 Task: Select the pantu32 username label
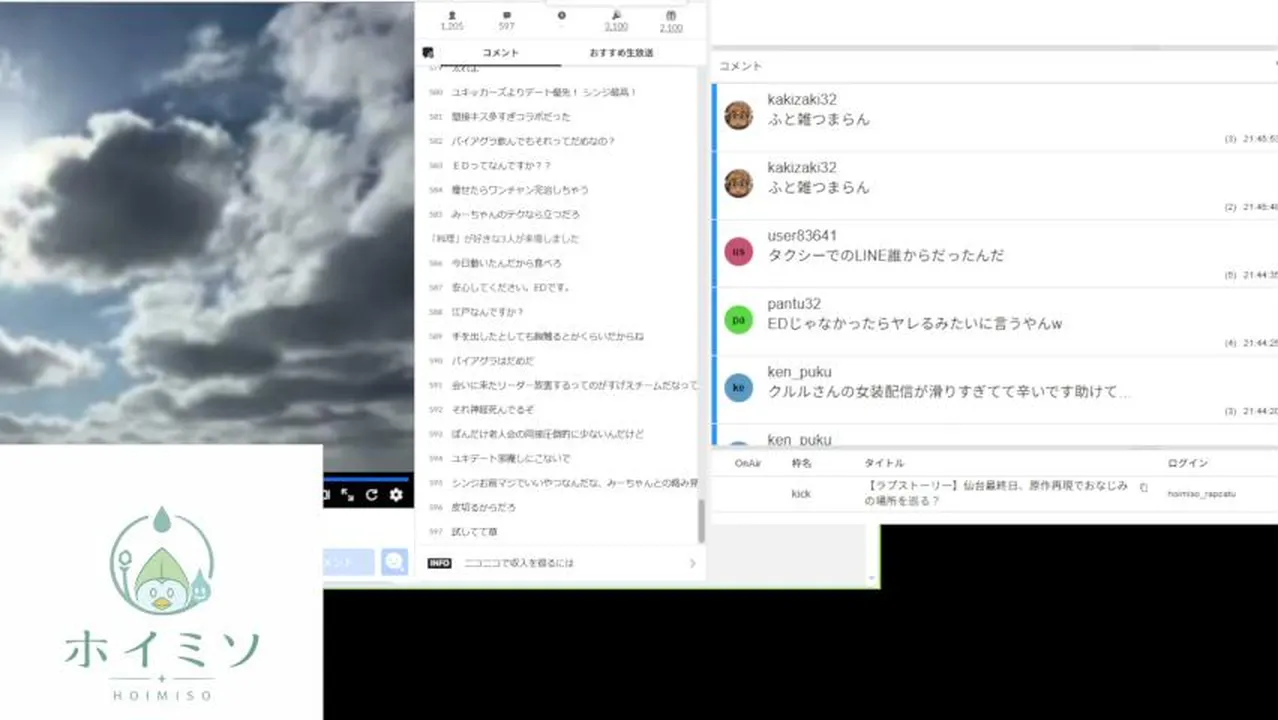tap(794, 304)
